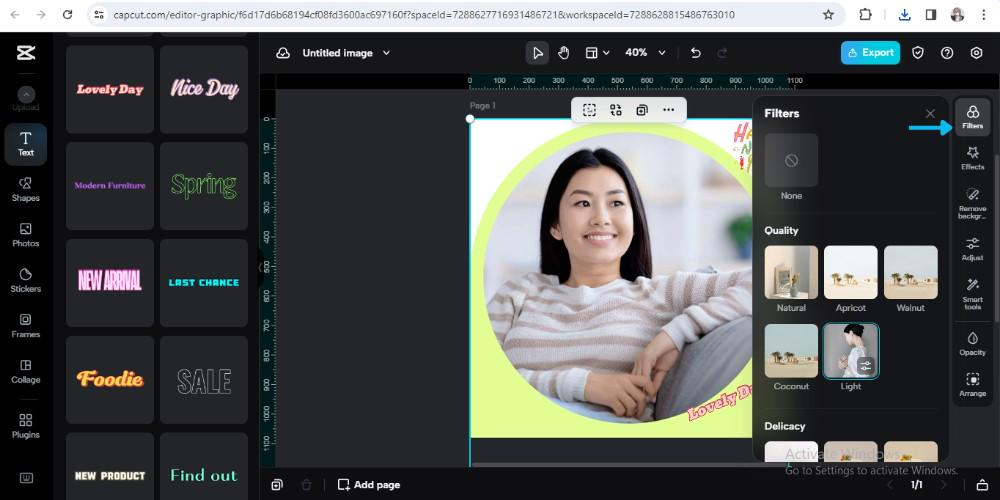Click Add page button
The image size is (1000, 500).
click(x=369, y=485)
